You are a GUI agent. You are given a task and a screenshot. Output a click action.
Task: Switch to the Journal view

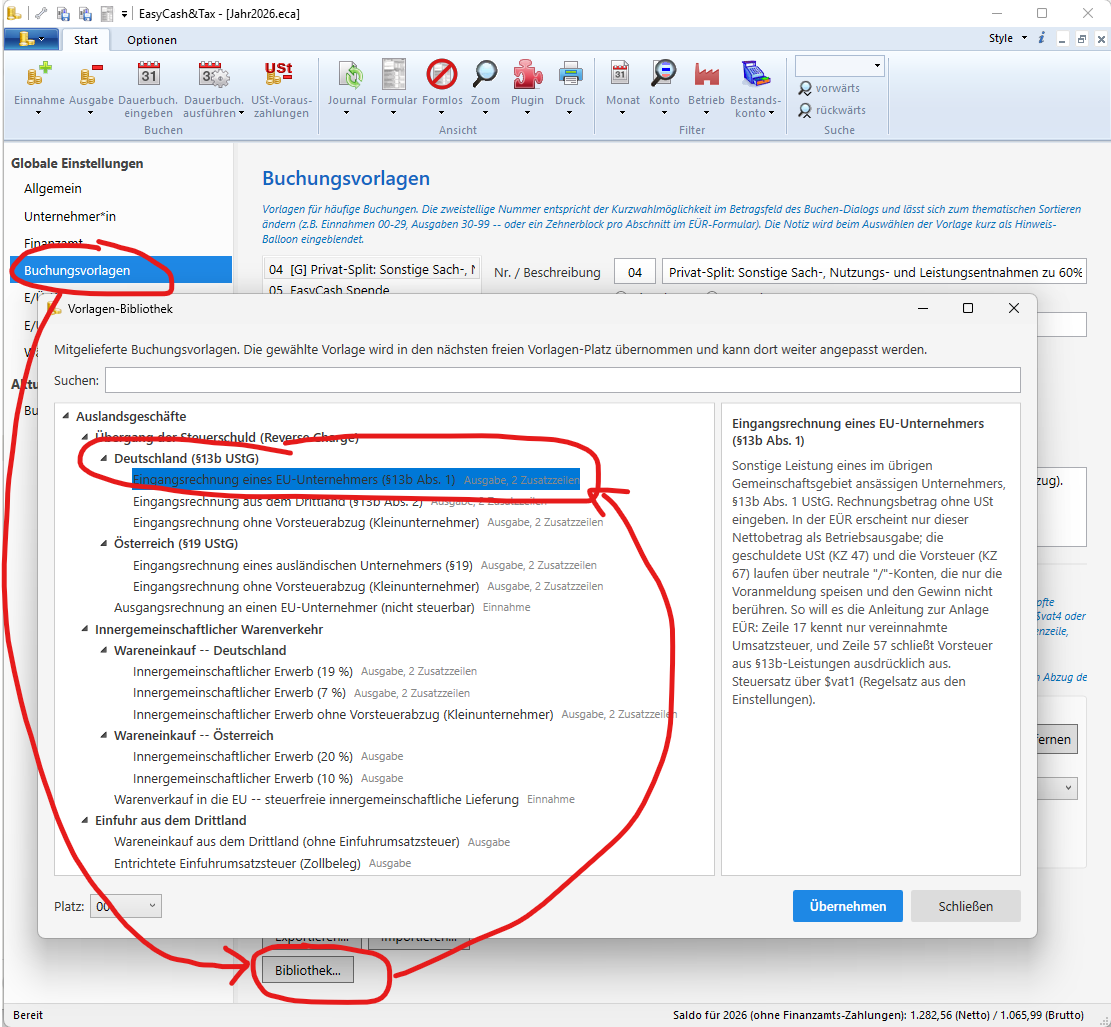346,86
